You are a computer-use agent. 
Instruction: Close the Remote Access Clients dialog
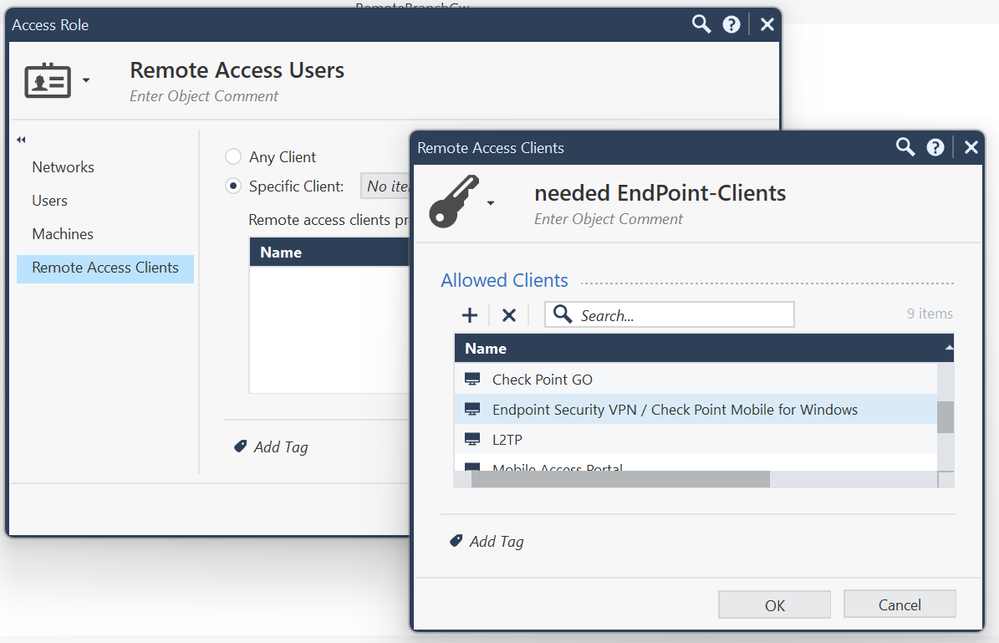click(x=971, y=147)
